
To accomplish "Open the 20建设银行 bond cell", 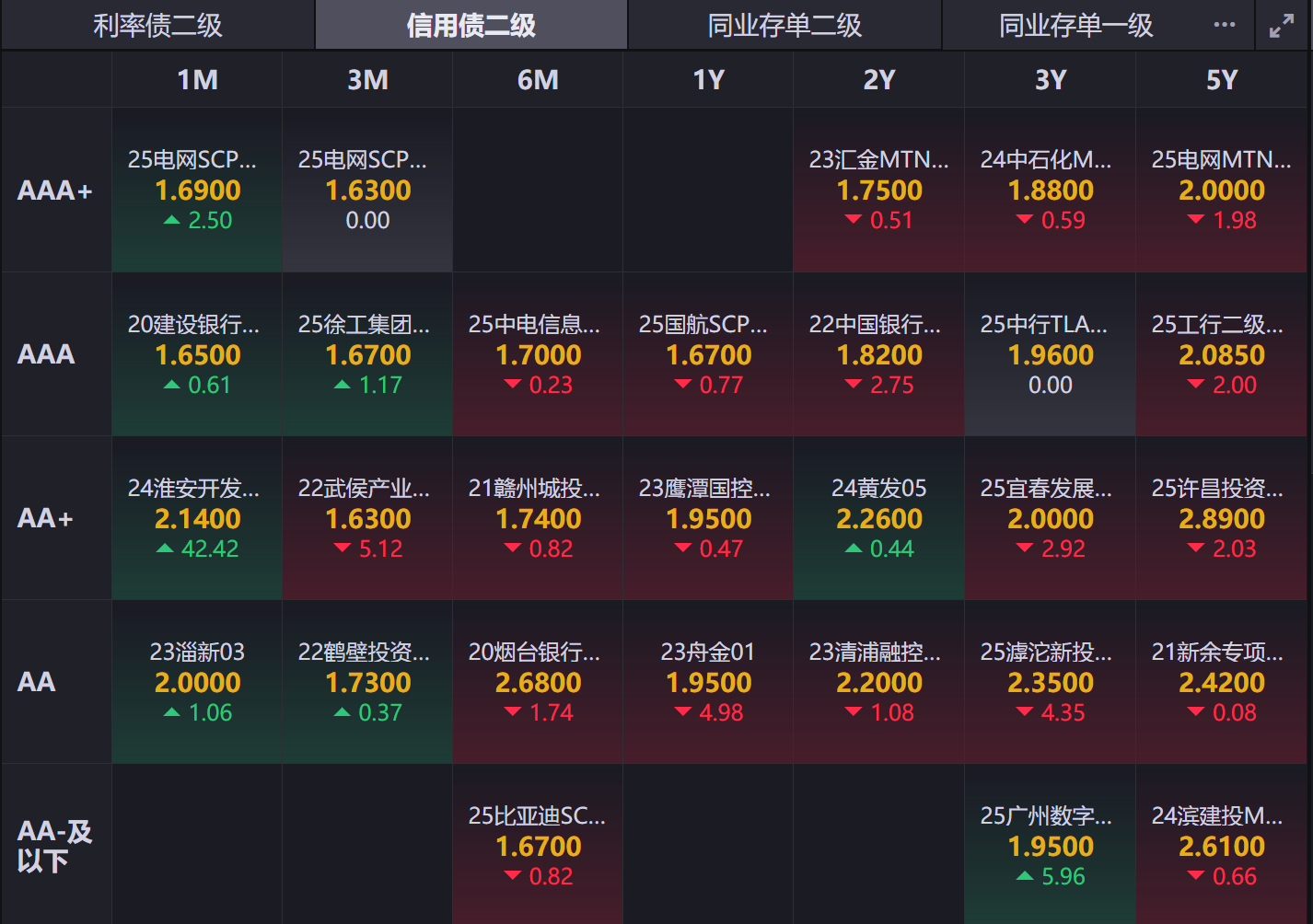I will point(197,354).
